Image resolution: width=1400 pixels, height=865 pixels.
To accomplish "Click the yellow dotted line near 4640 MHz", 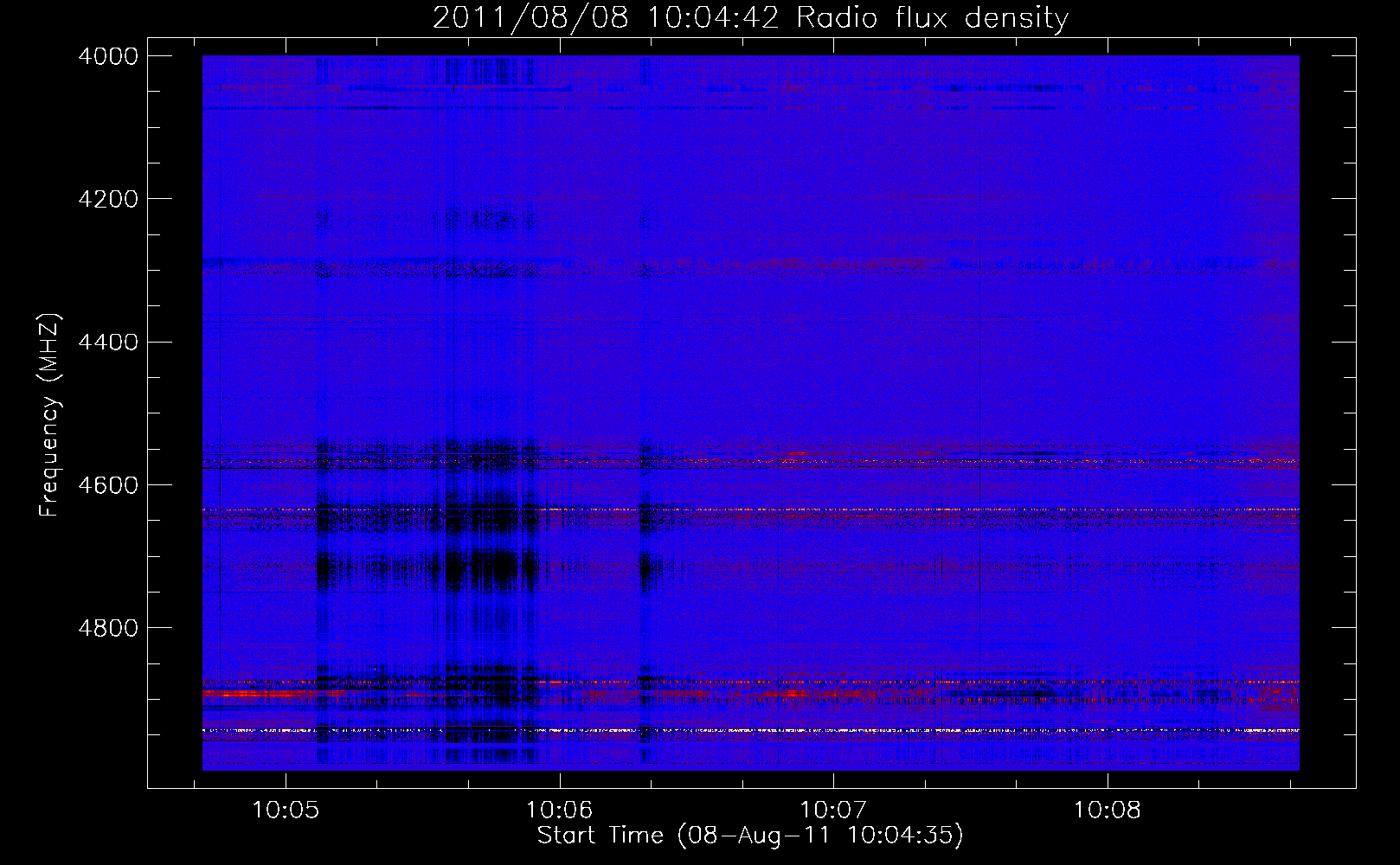I will pos(751,510).
